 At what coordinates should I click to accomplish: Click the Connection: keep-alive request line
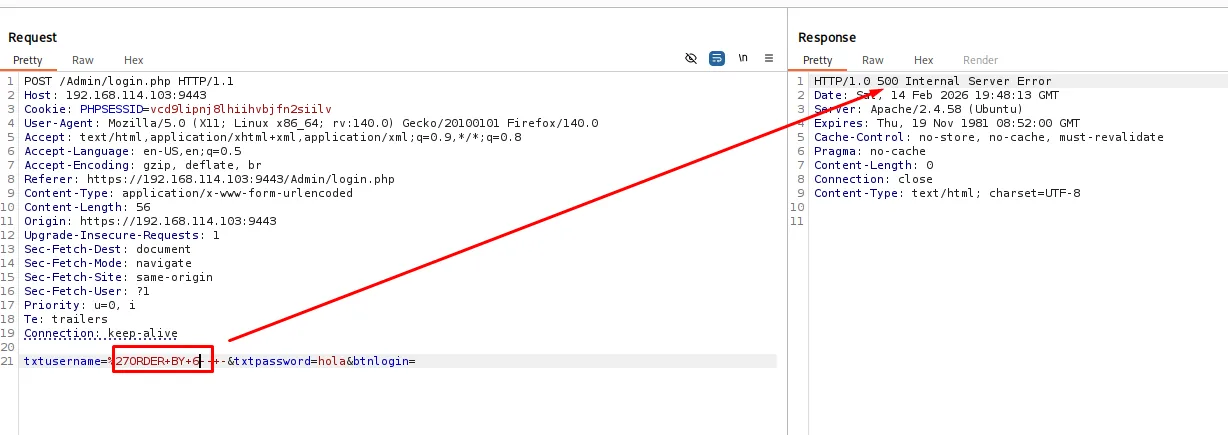pos(101,333)
